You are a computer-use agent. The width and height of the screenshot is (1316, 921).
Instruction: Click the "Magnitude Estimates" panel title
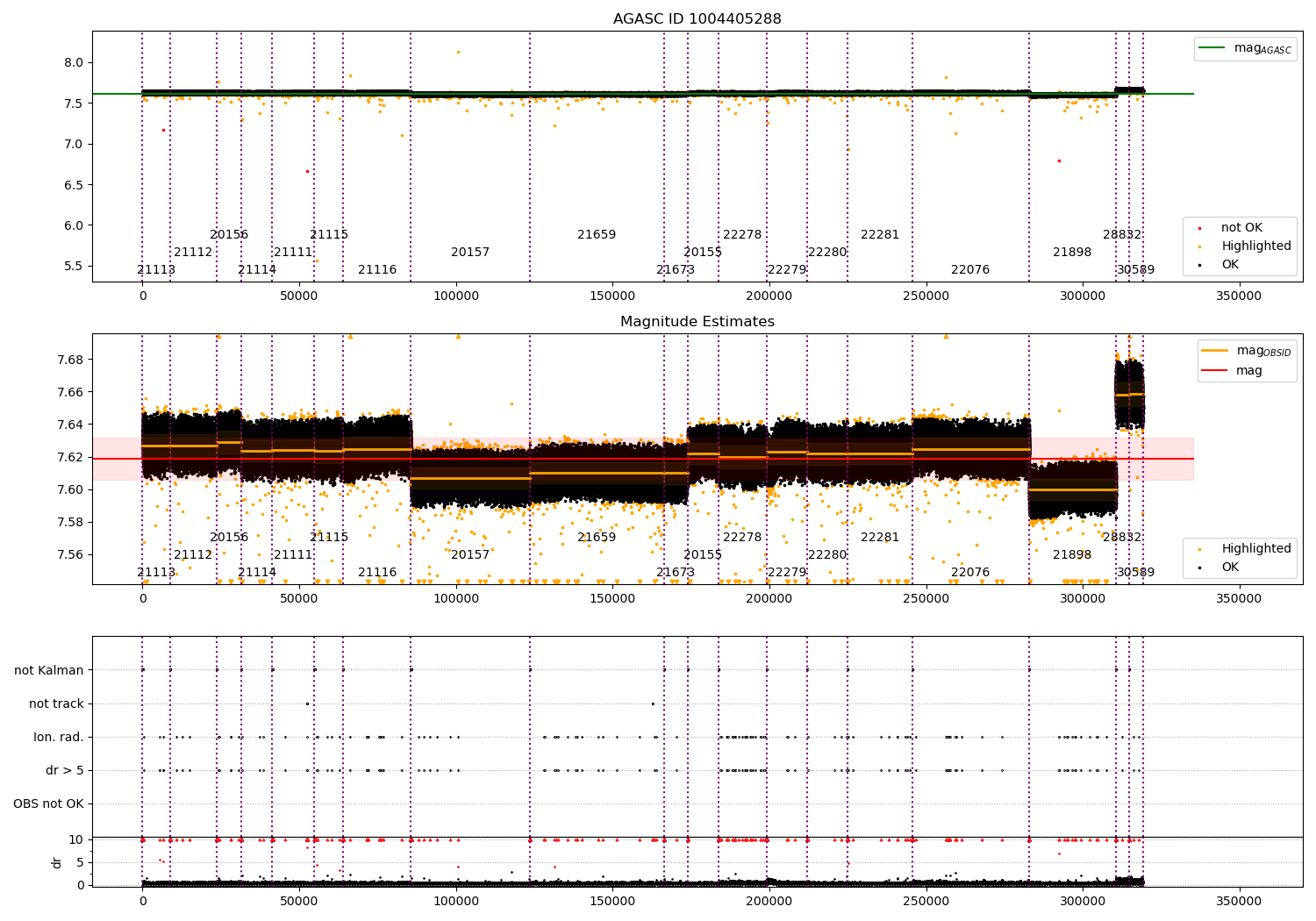[x=697, y=322]
